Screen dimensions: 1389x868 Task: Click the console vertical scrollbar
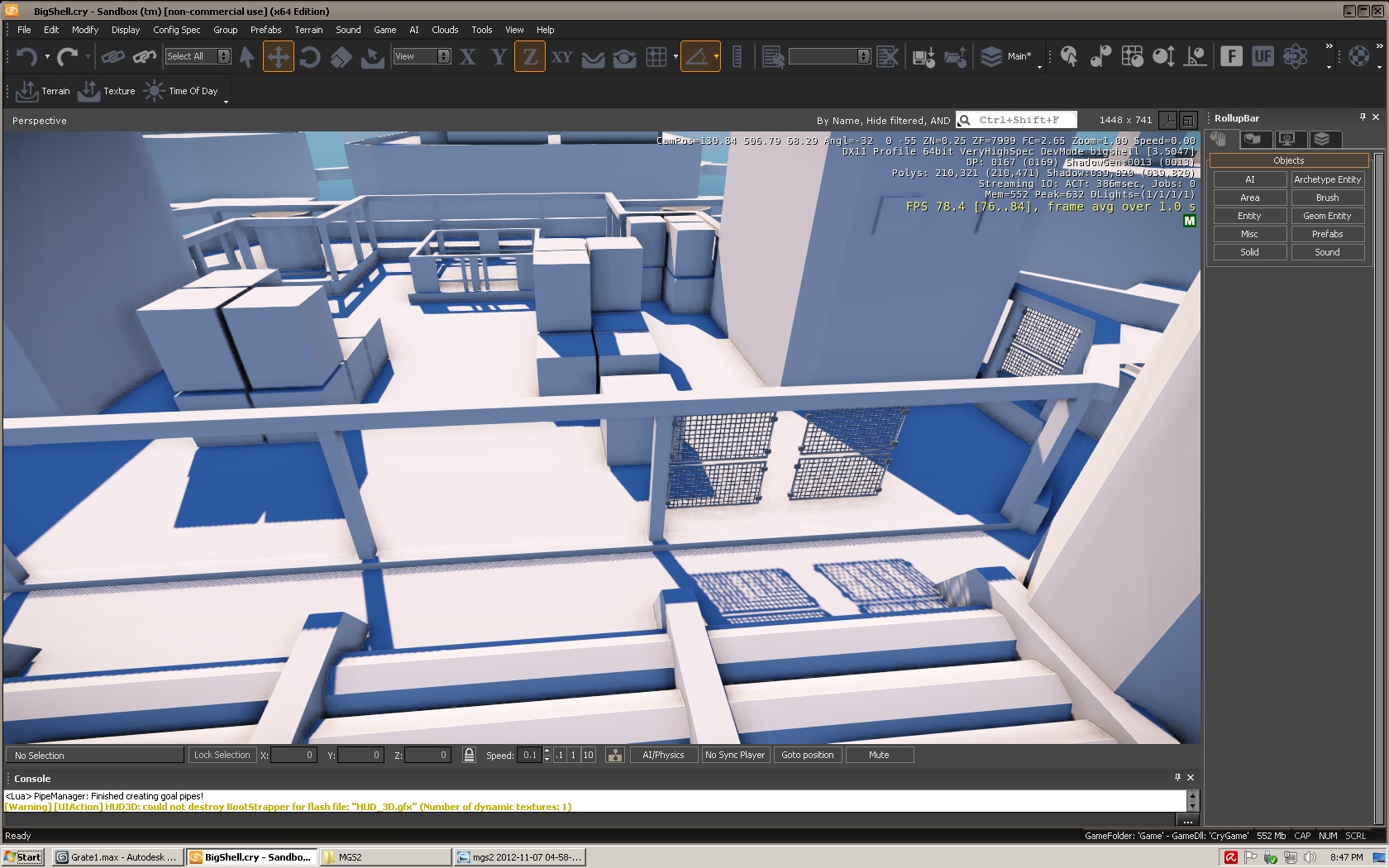[1192, 800]
